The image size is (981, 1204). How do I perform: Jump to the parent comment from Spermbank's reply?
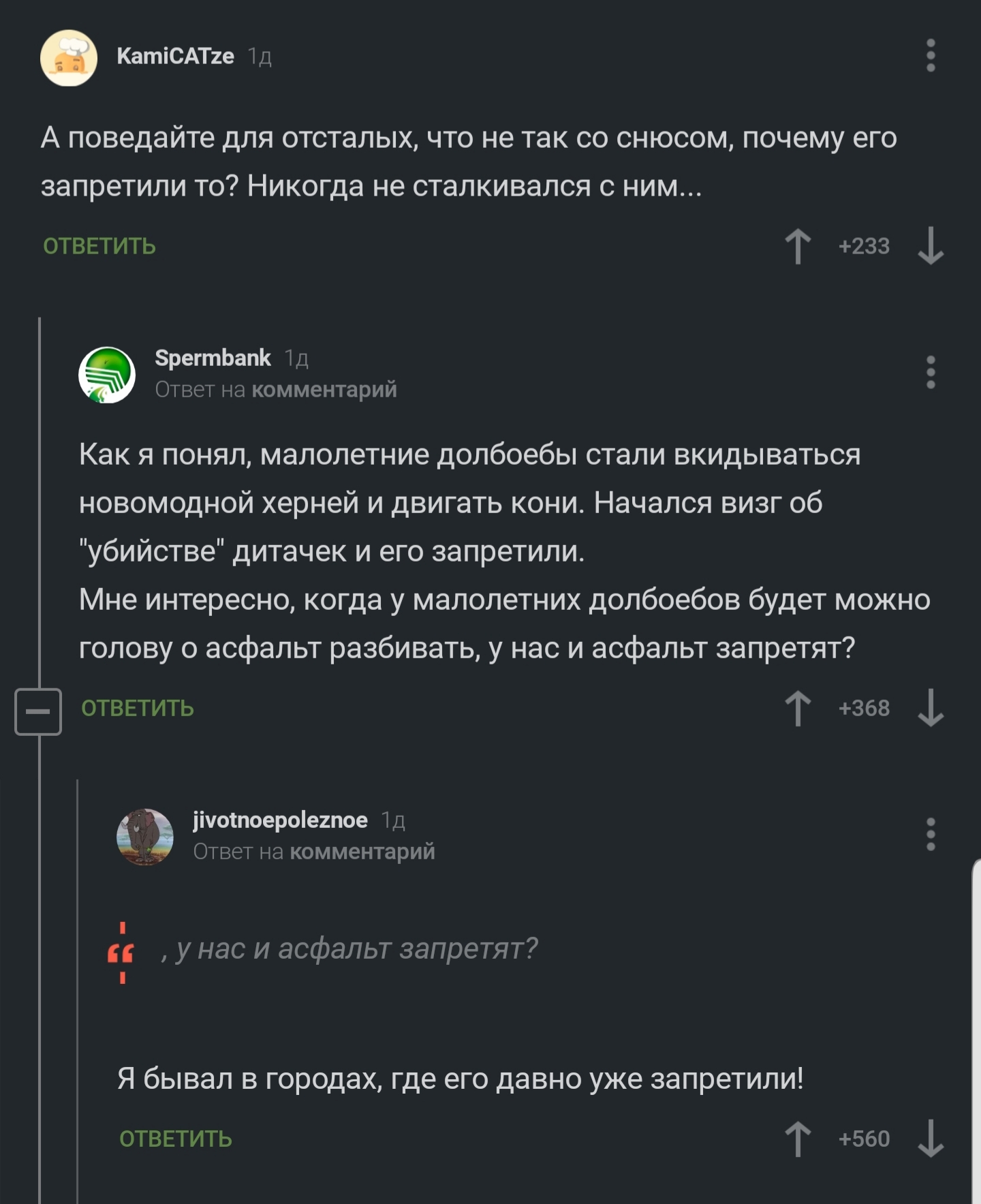[x=324, y=390]
